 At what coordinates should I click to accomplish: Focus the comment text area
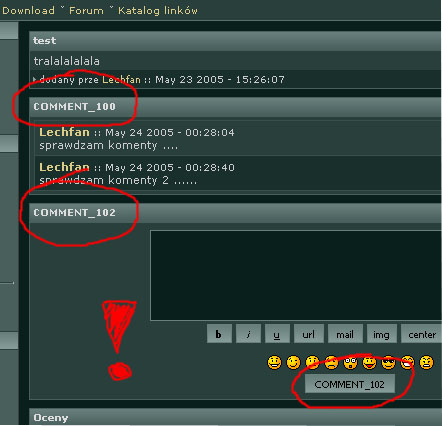[x=296, y=275]
